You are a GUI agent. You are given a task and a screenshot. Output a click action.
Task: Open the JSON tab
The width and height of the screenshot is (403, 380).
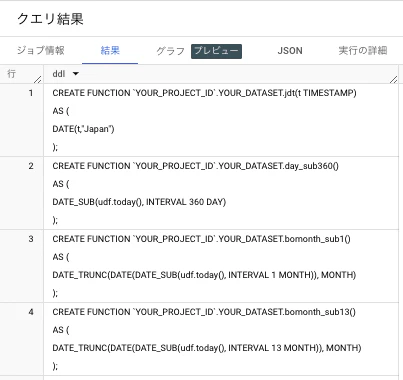290,51
